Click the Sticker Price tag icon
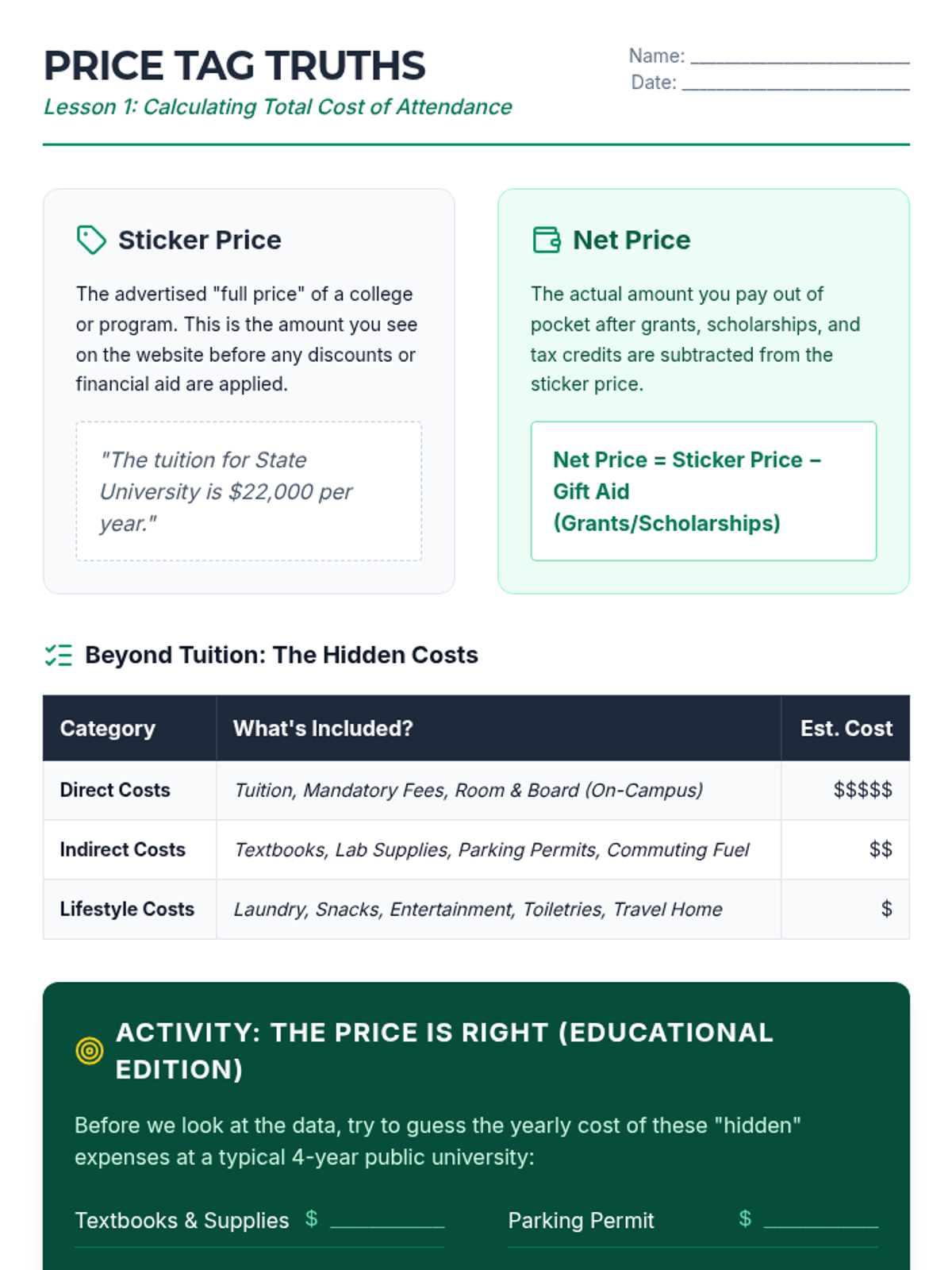This screenshot has height=1270, width=952. [x=91, y=240]
